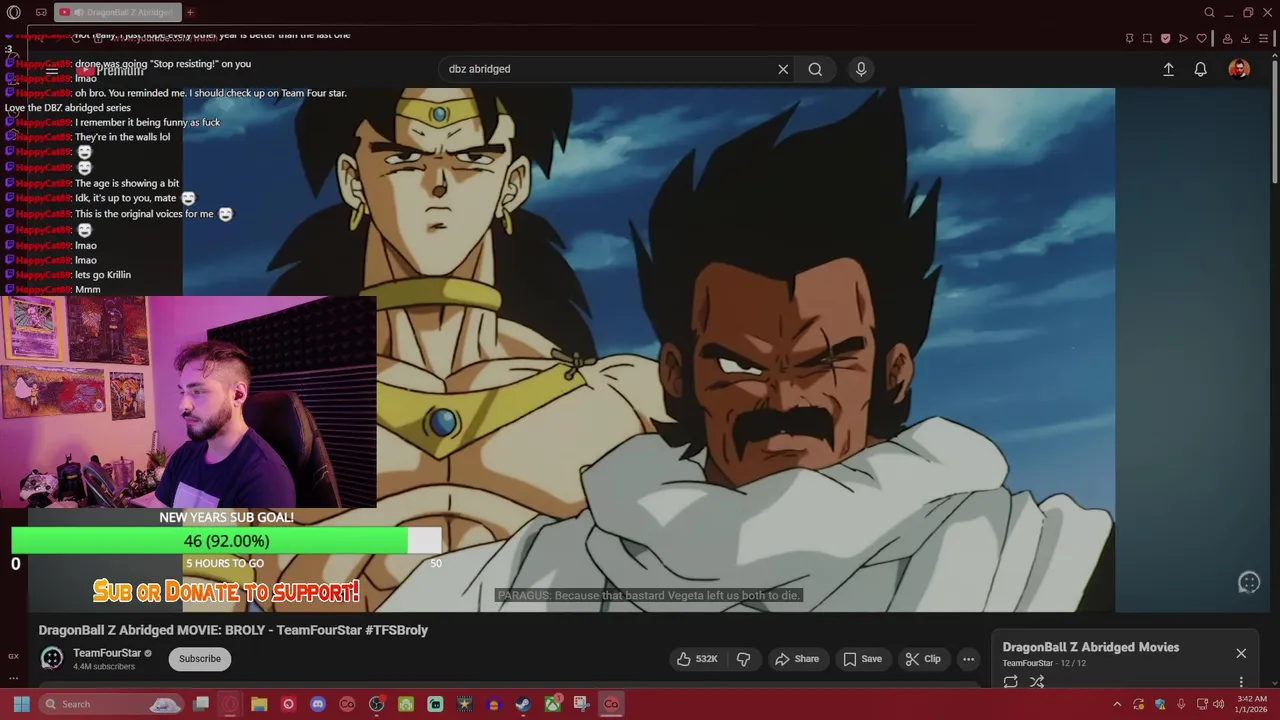
Task: Click the workspaces icon beside Opera menu
Action: click(x=41, y=12)
